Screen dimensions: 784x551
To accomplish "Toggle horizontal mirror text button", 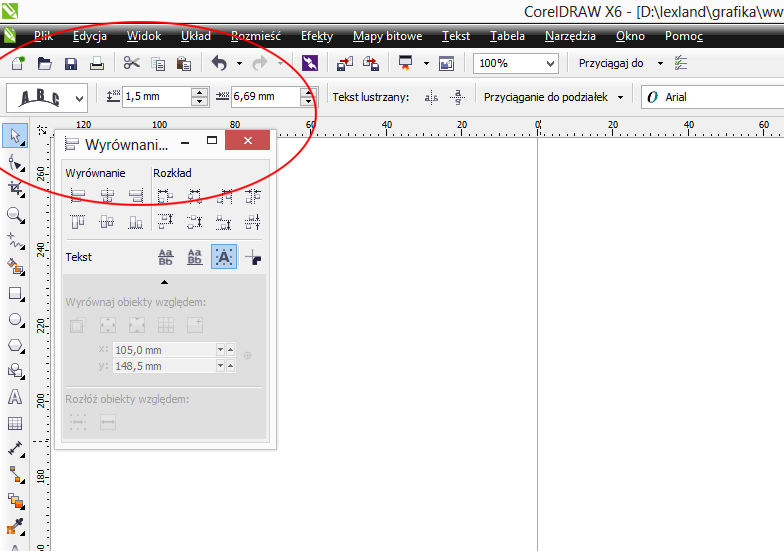I will point(431,98).
